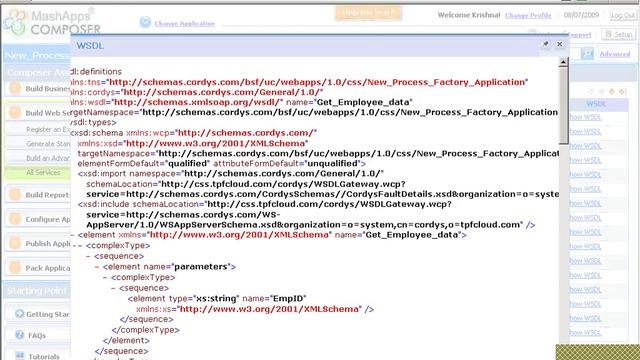
Task: Click the WSDL column header
Action: click(596, 104)
